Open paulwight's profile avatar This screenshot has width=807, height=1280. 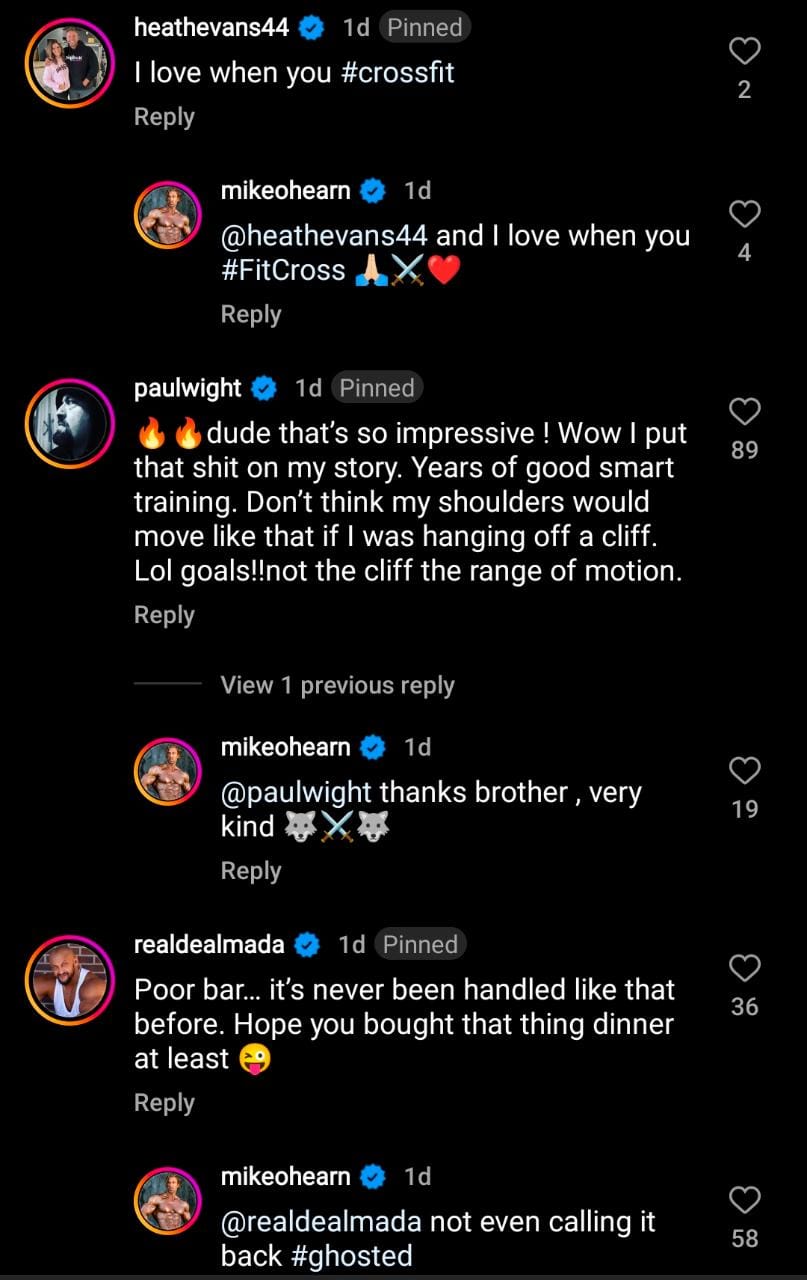[x=69, y=422]
